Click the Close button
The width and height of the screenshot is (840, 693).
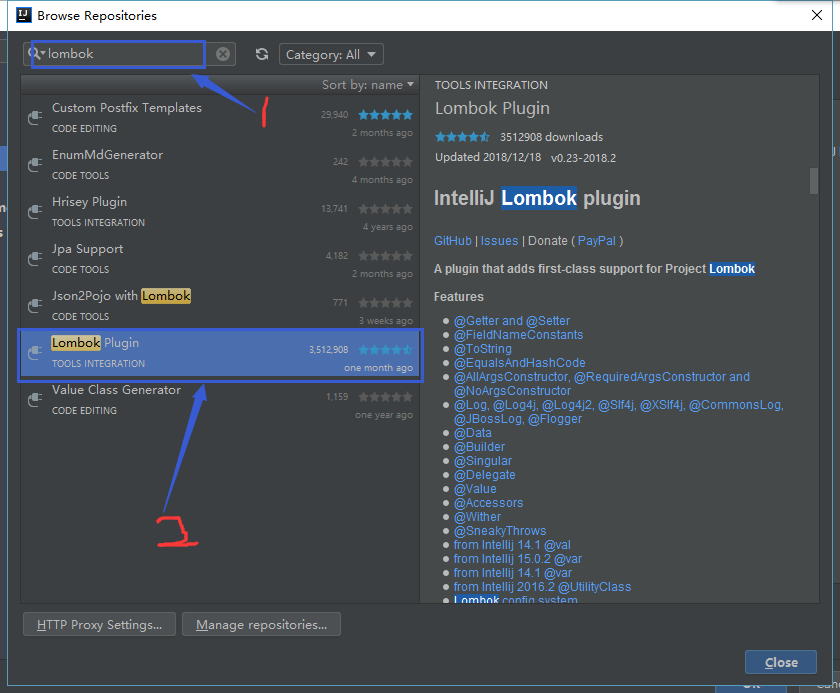(x=780, y=662)
